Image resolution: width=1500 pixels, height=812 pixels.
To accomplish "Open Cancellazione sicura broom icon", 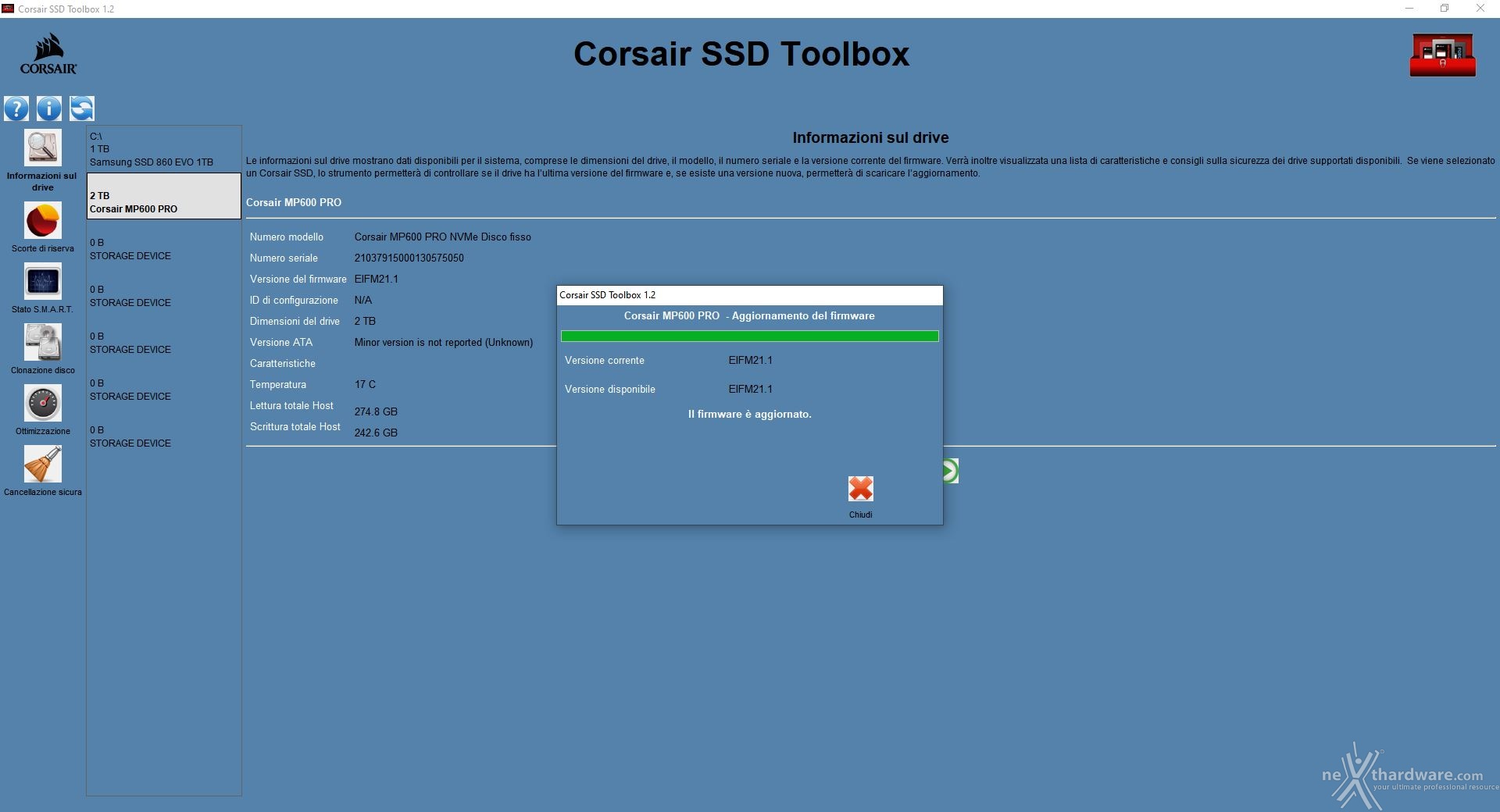I will click(x=42, y=465).
